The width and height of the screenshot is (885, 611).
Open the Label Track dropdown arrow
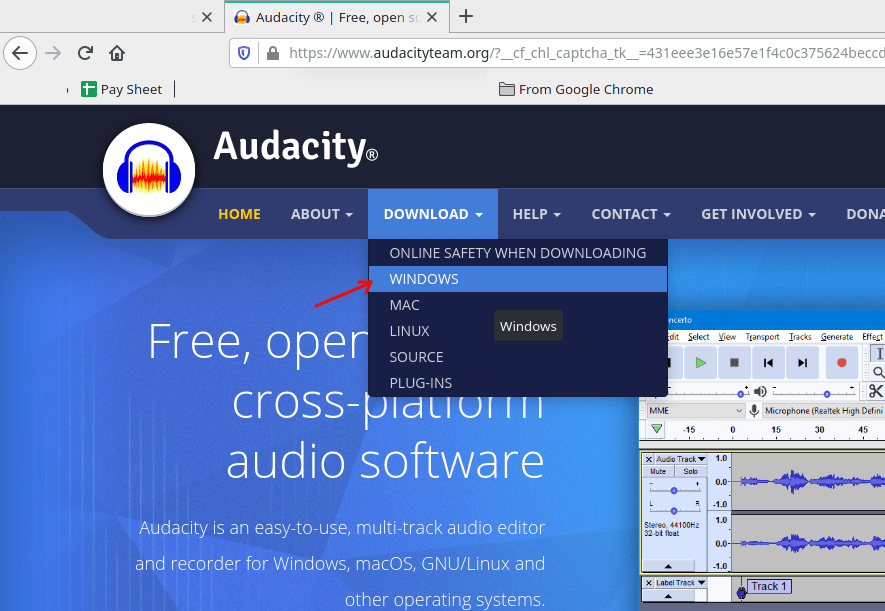point(702,583)
